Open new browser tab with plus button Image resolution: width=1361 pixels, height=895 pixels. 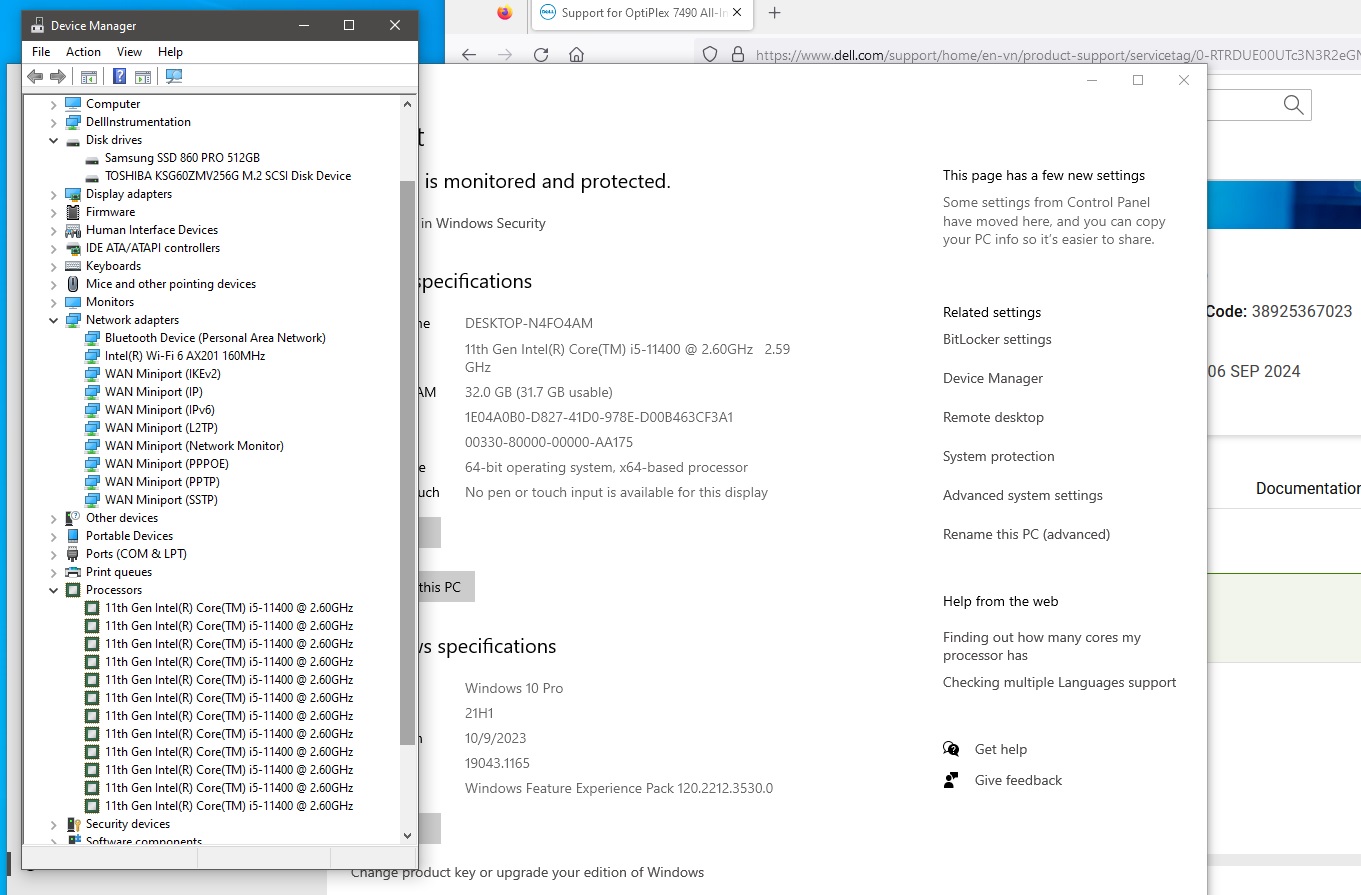(774, 13)
